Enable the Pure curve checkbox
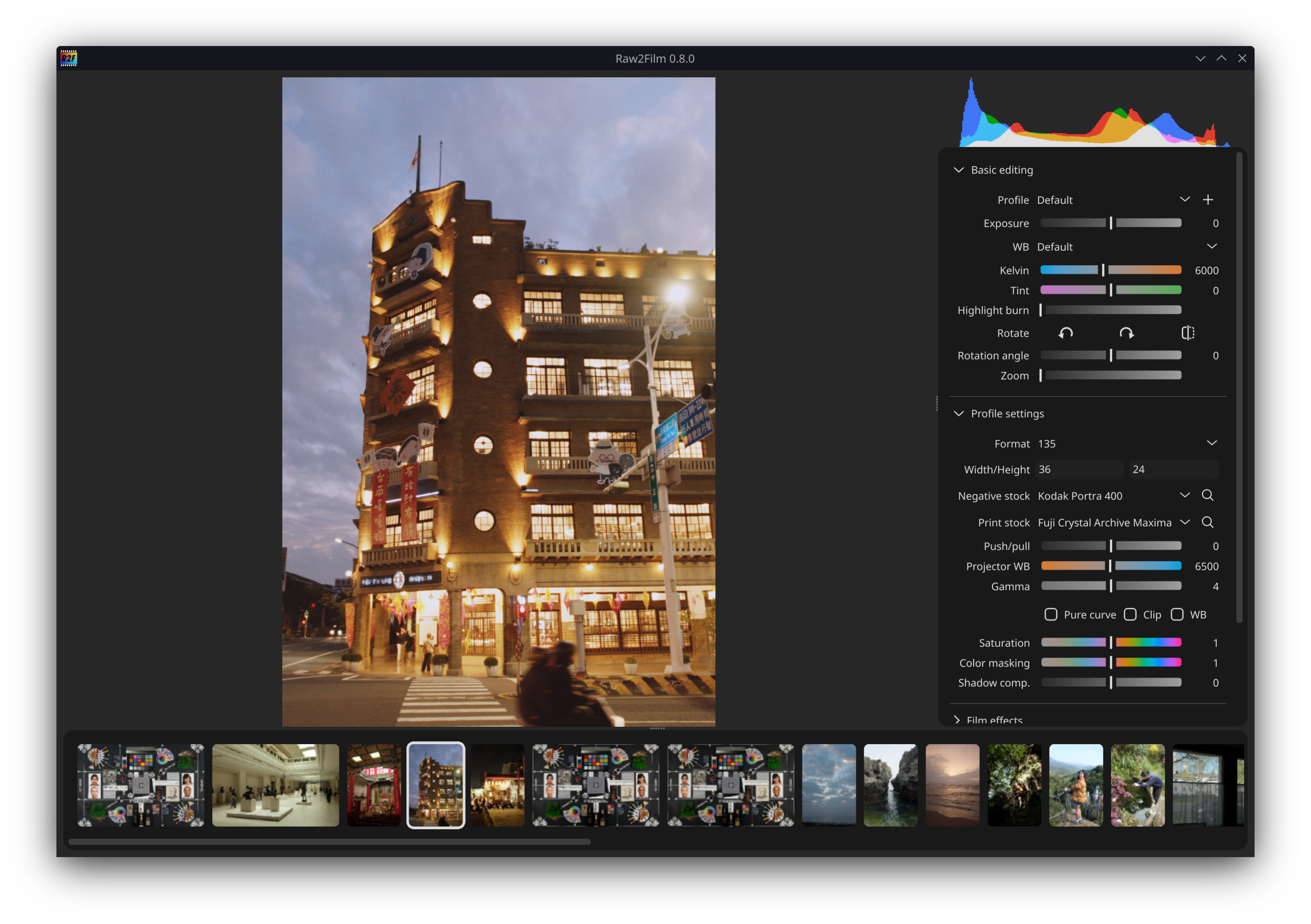This screenshot has width=1311, height=924. pyautogui.click(x=1051, y=614)
